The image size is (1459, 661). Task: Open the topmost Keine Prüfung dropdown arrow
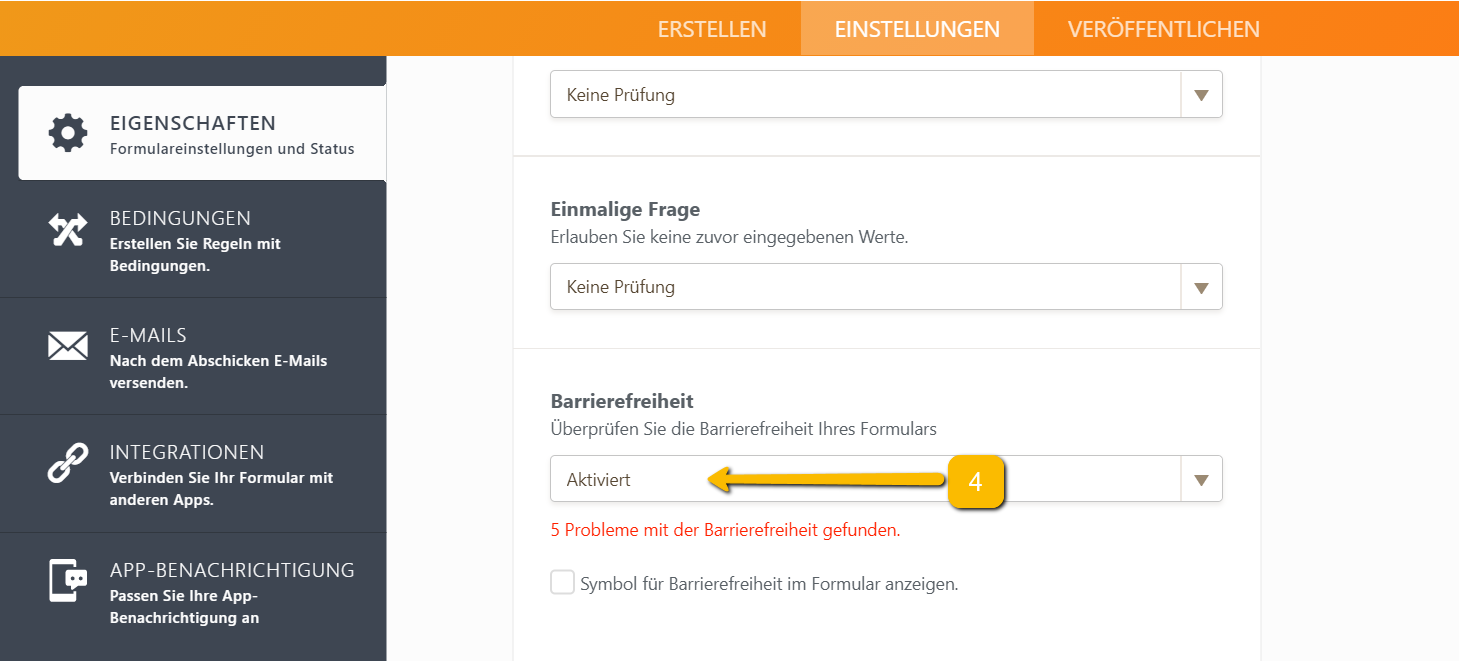[1201, 95]
